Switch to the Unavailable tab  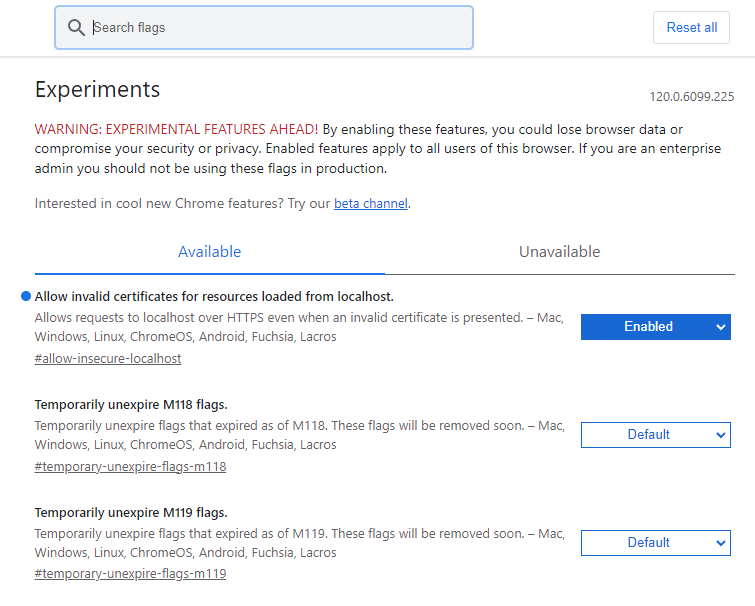(x=559, y=252)
